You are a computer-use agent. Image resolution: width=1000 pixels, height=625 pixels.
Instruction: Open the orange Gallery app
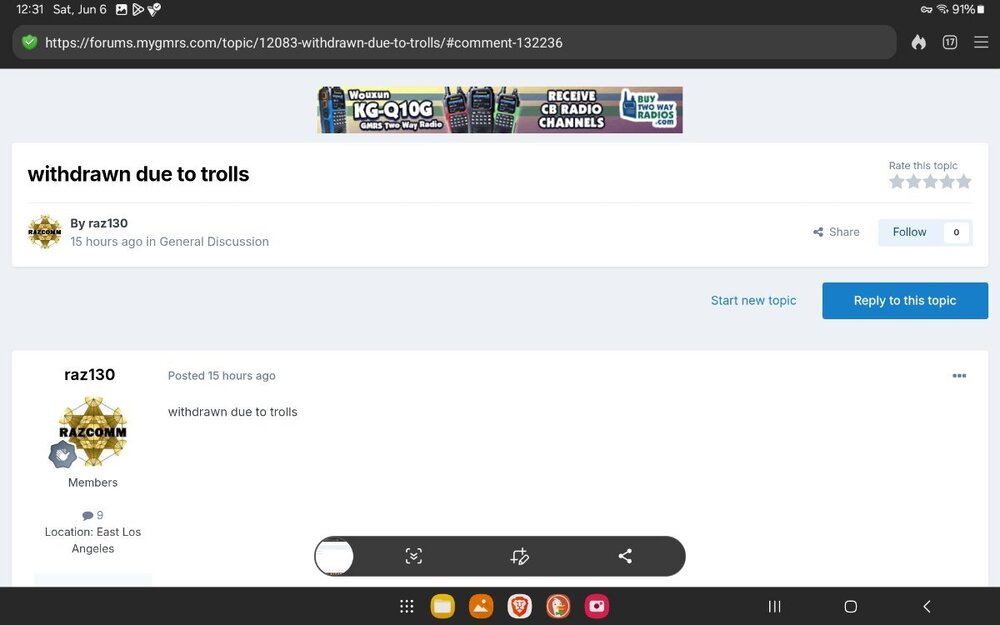[481, 607]
